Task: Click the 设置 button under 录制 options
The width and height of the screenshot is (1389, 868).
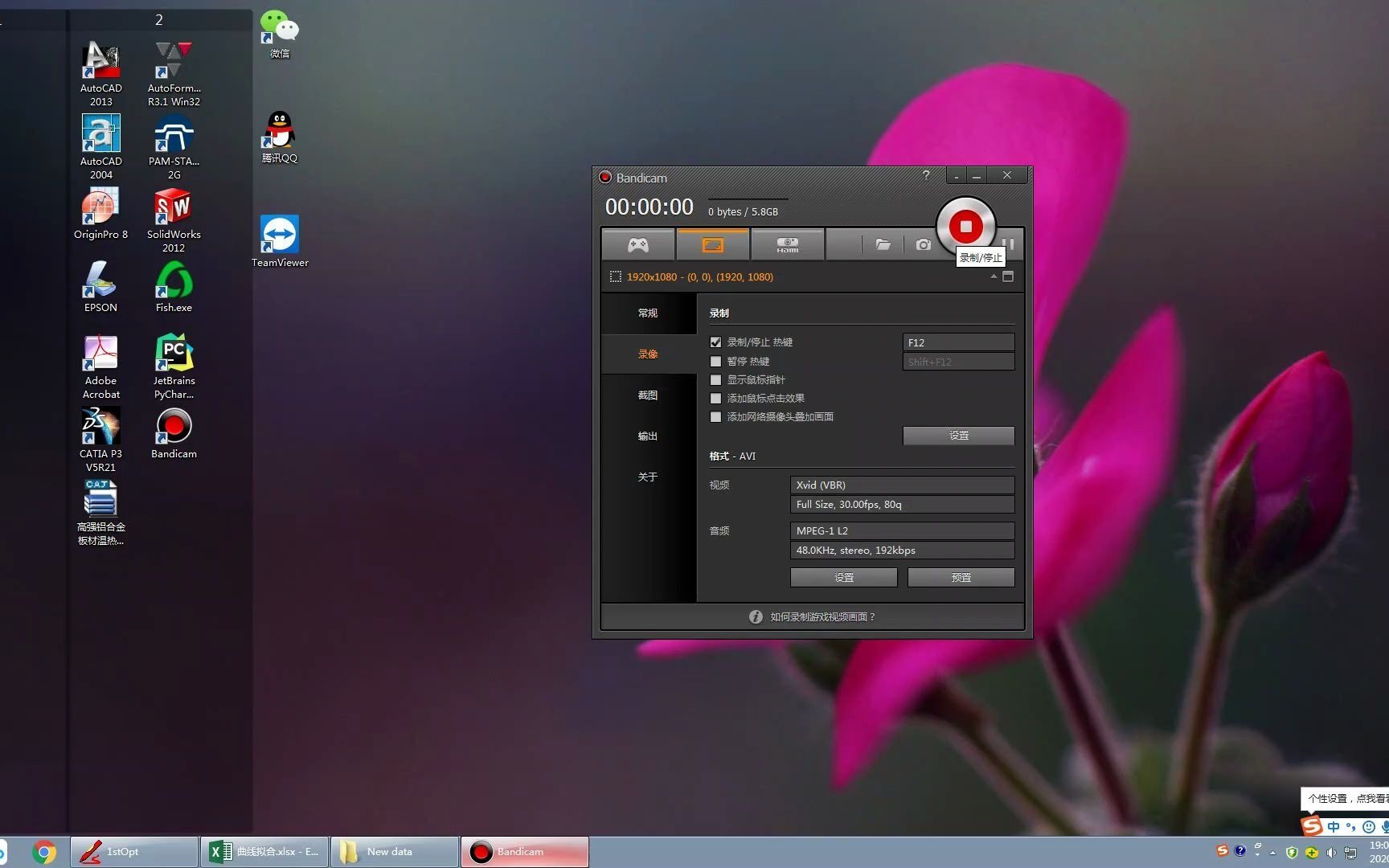Action: click(x=958, y=435)
